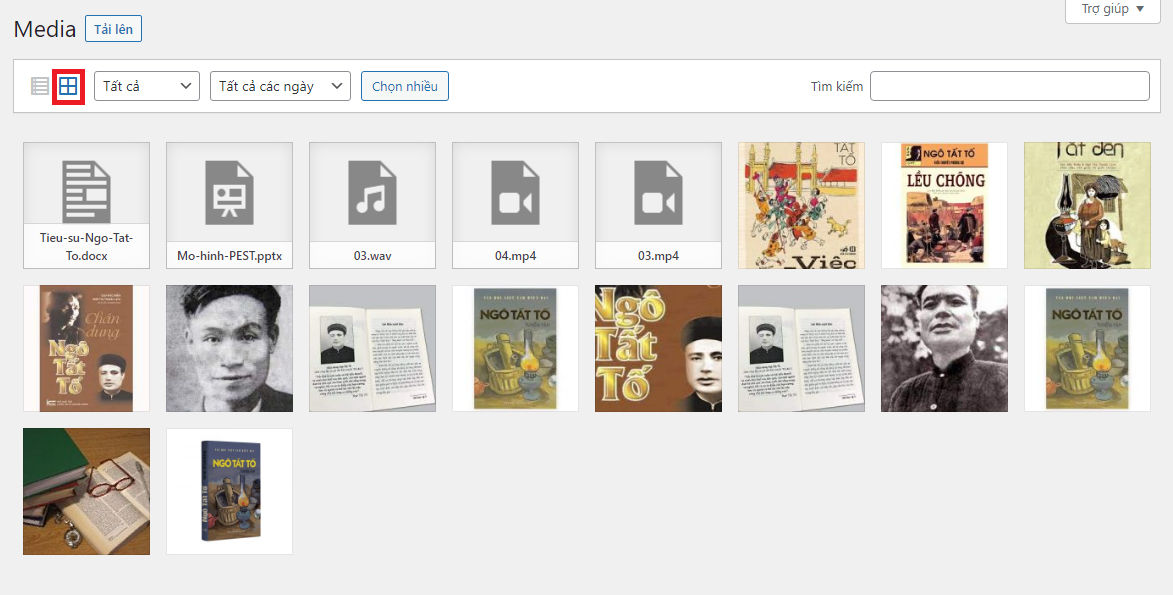Select the blue 3D Ngô Tất Tố book

229,491
